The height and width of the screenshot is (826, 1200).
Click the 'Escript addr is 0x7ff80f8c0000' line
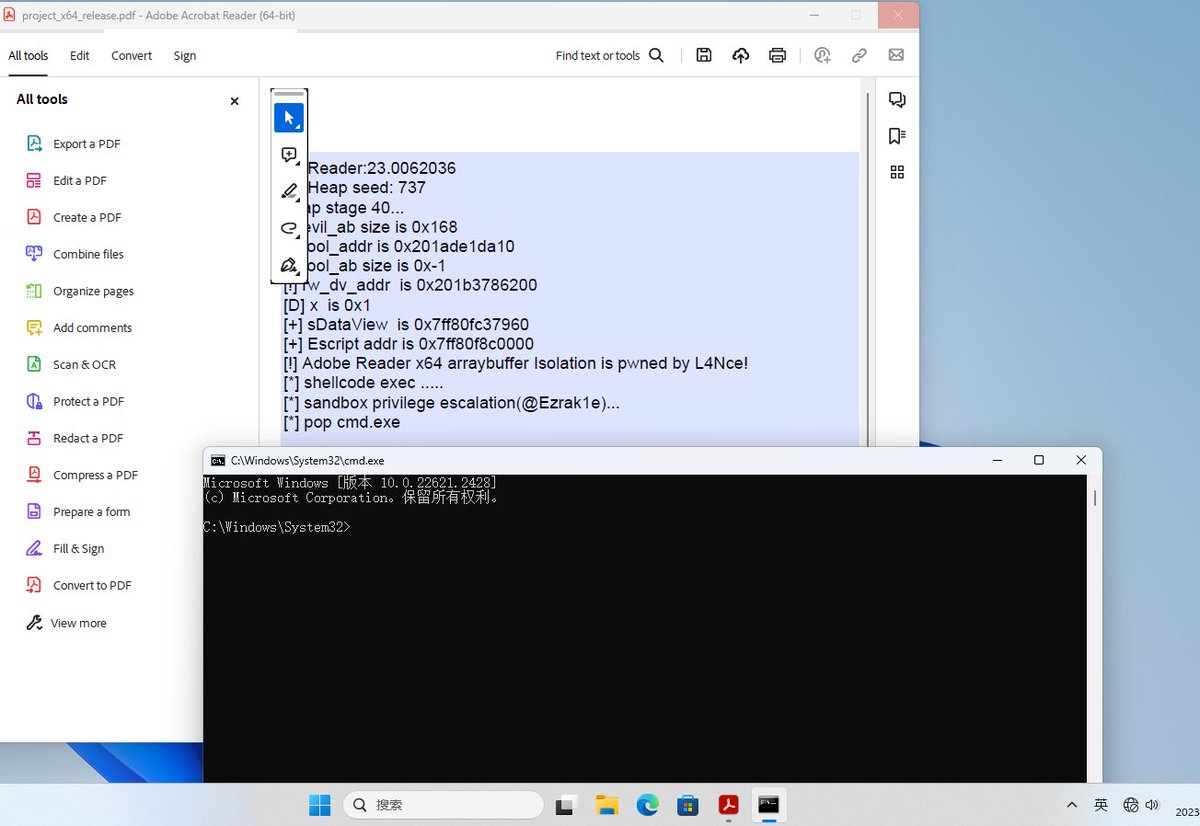point(409,344)
